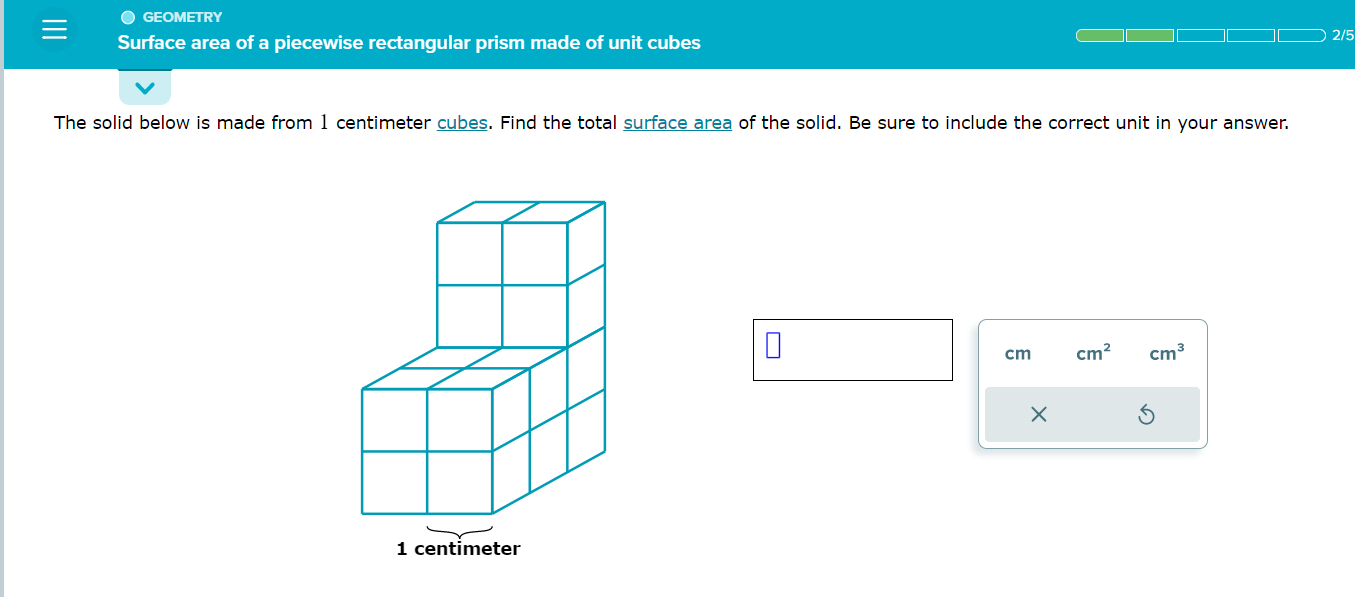Click the 1 centimeter label under the figure
This screenshot has width=1355, height=597.
[459, 548]
